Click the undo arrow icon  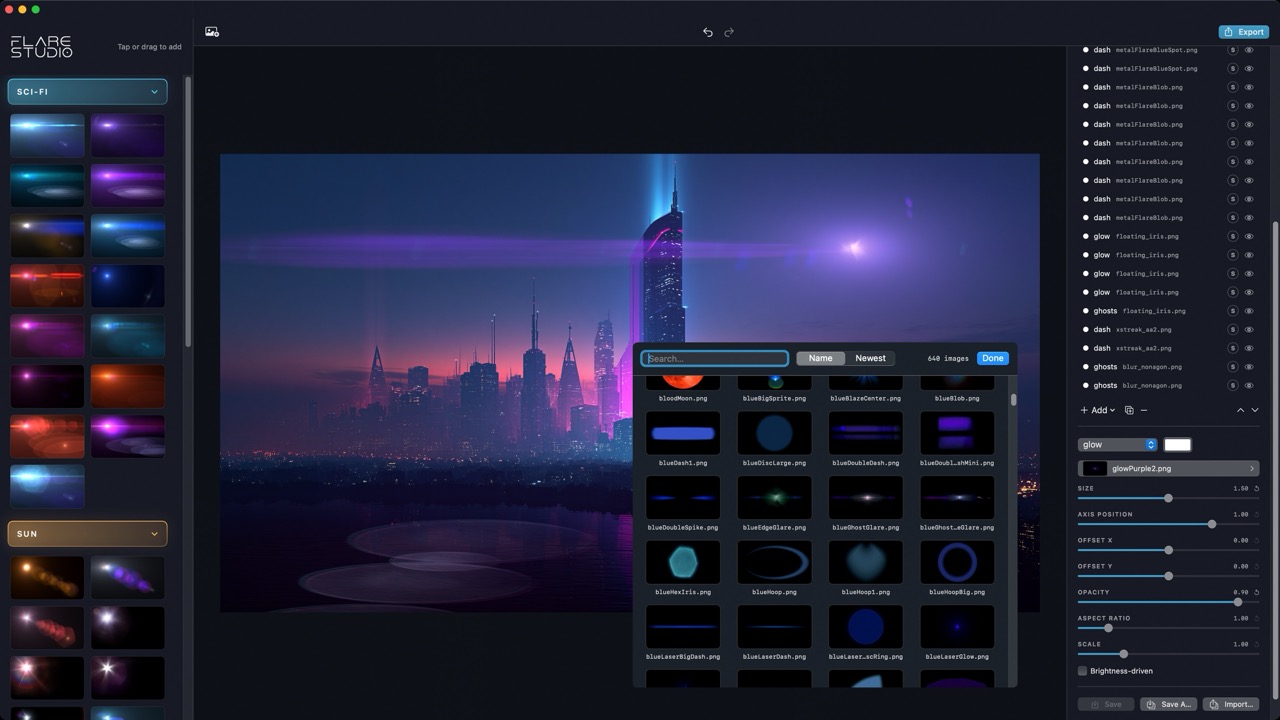click(x=708, y=32)
